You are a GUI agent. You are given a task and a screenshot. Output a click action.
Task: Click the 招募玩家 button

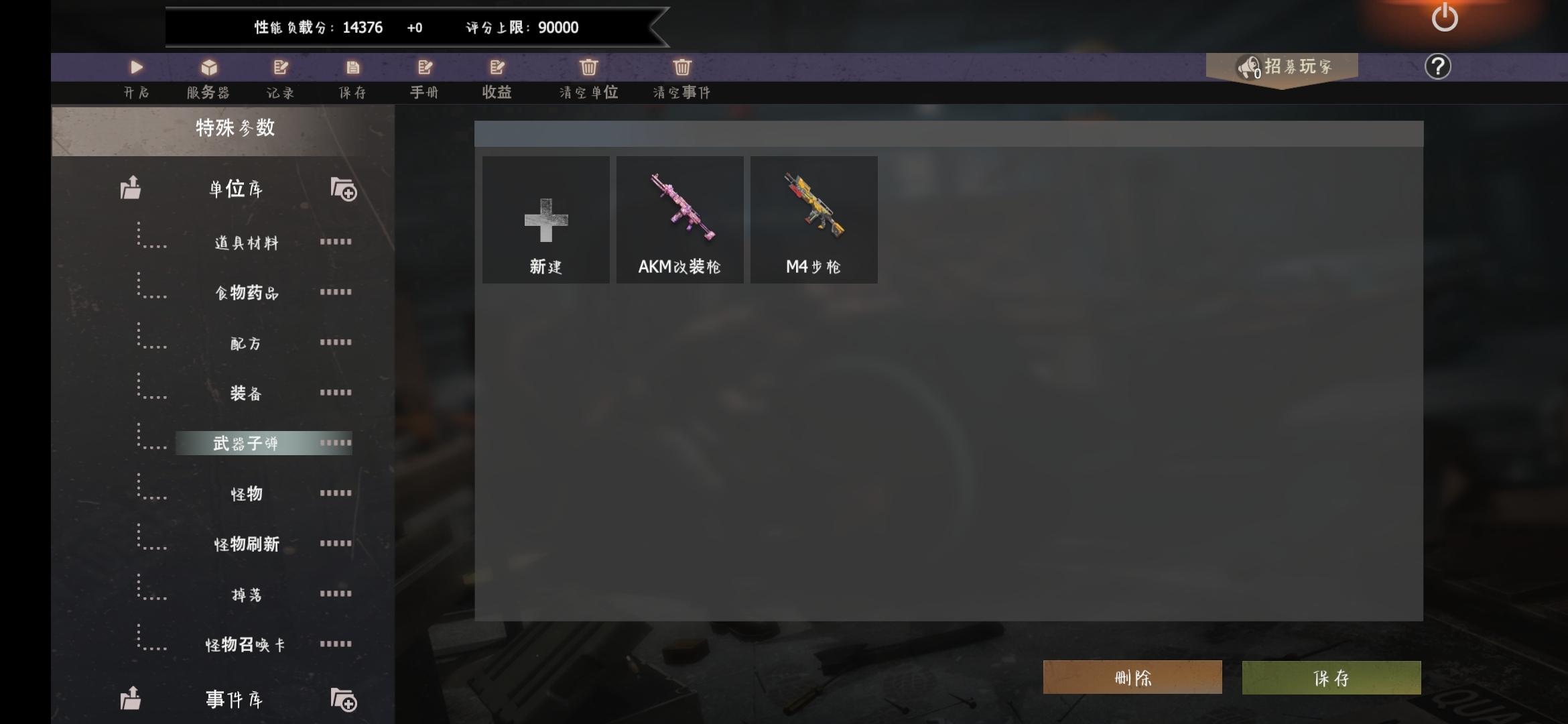(1282, 67)
